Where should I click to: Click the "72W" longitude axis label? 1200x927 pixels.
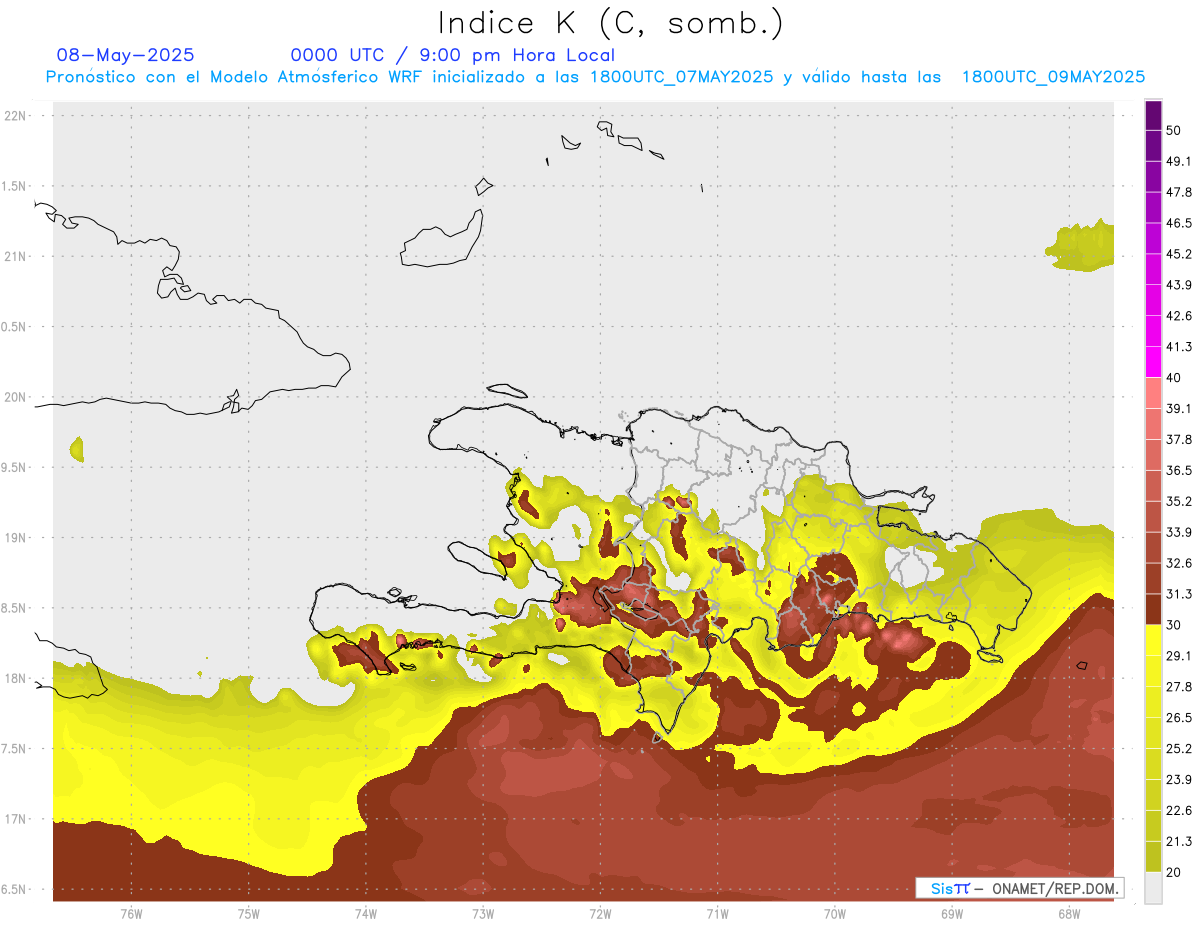(600, 914)
